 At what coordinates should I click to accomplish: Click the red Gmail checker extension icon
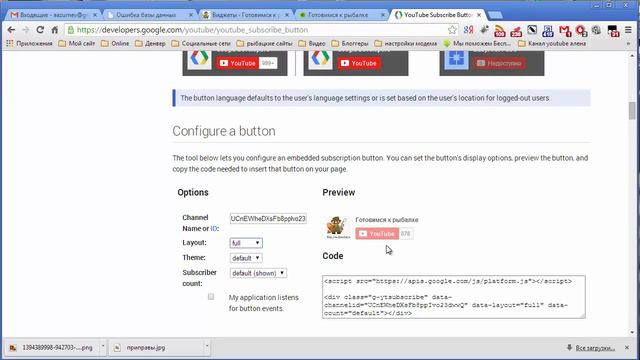point(564,31)
